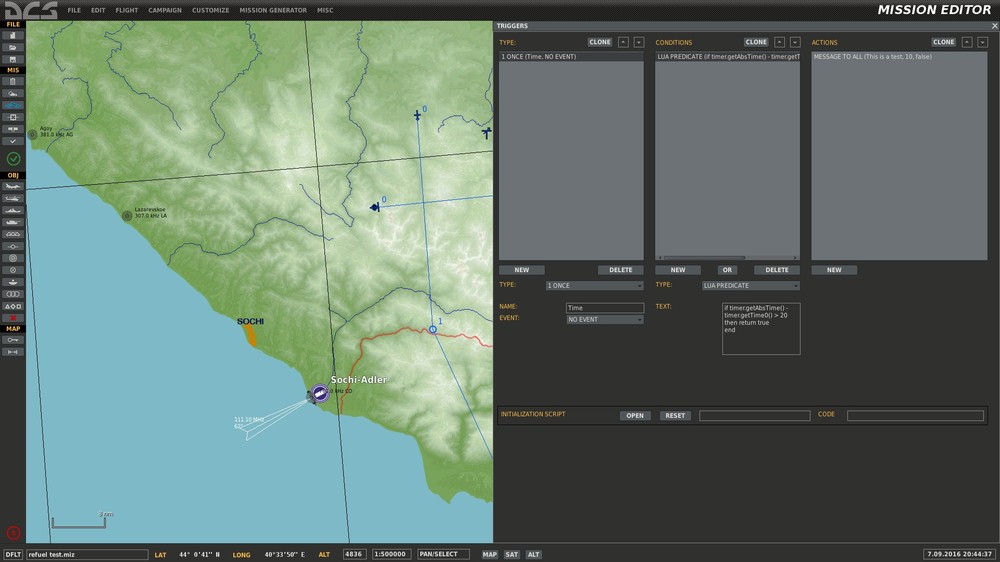
Task: Click the open mission folder icon
Action: click(x=13, y=47)
